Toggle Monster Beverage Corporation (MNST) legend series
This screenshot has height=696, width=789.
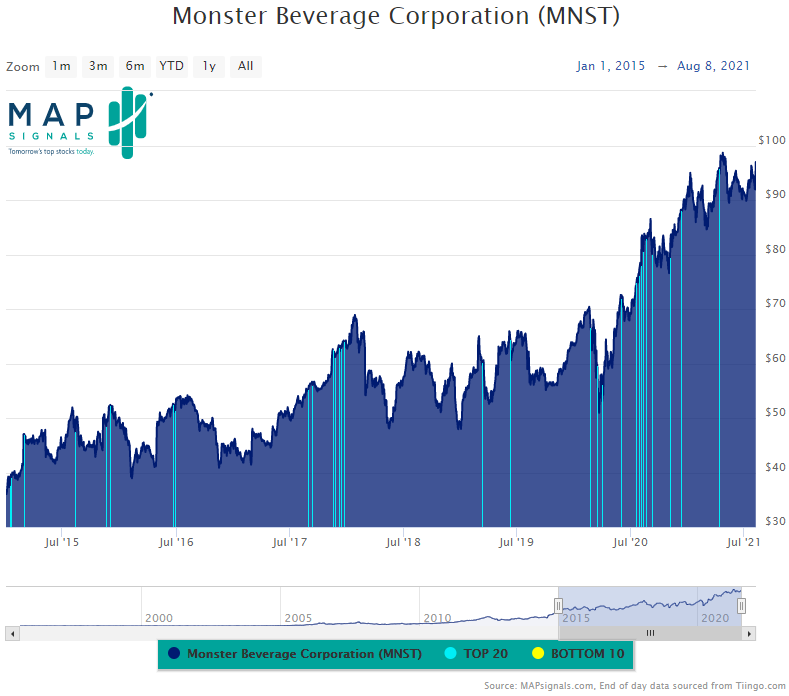[296, 654]
